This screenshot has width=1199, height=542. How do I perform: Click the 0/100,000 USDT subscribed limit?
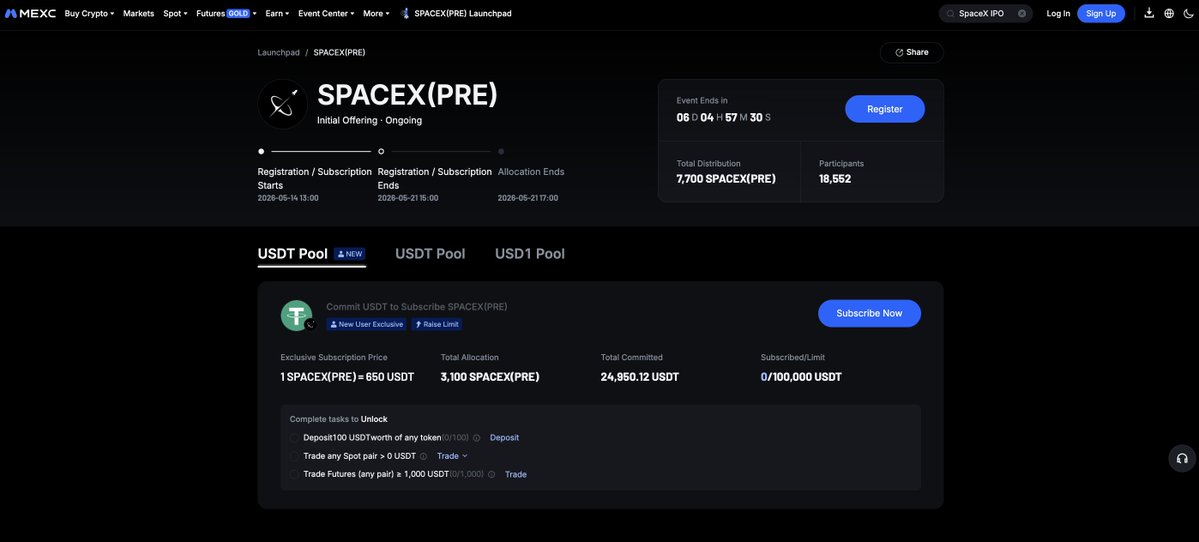(801, 377)
